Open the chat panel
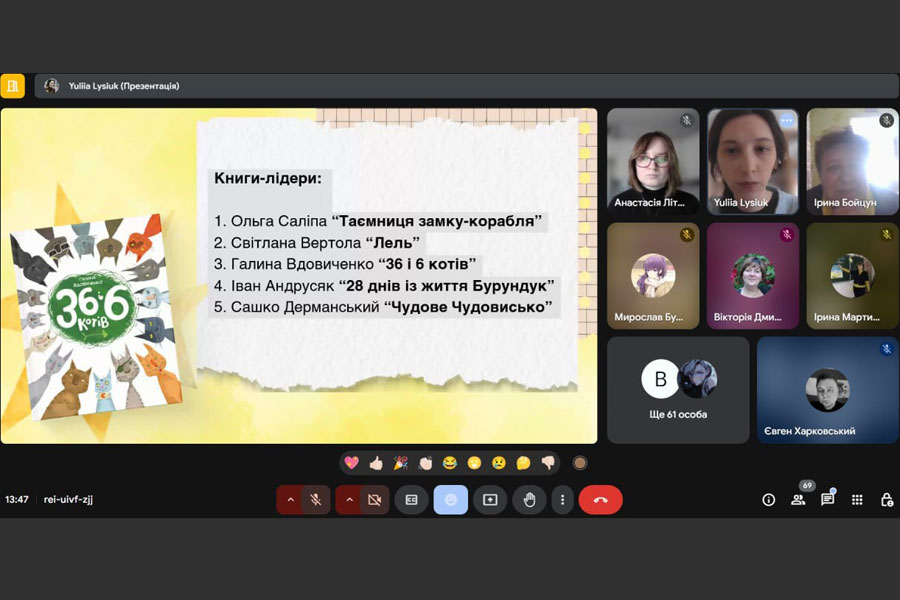 click(828, 500)
